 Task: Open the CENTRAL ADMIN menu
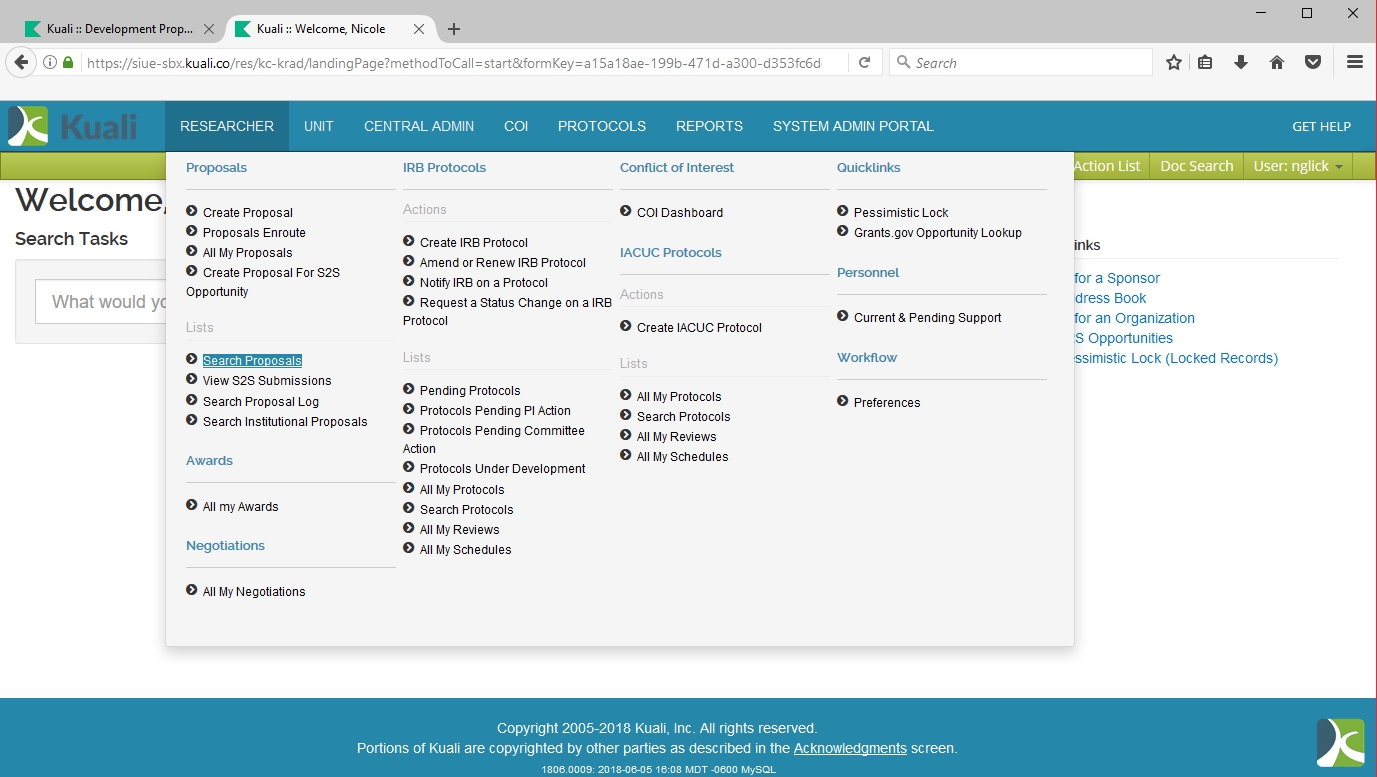point(419,126)
